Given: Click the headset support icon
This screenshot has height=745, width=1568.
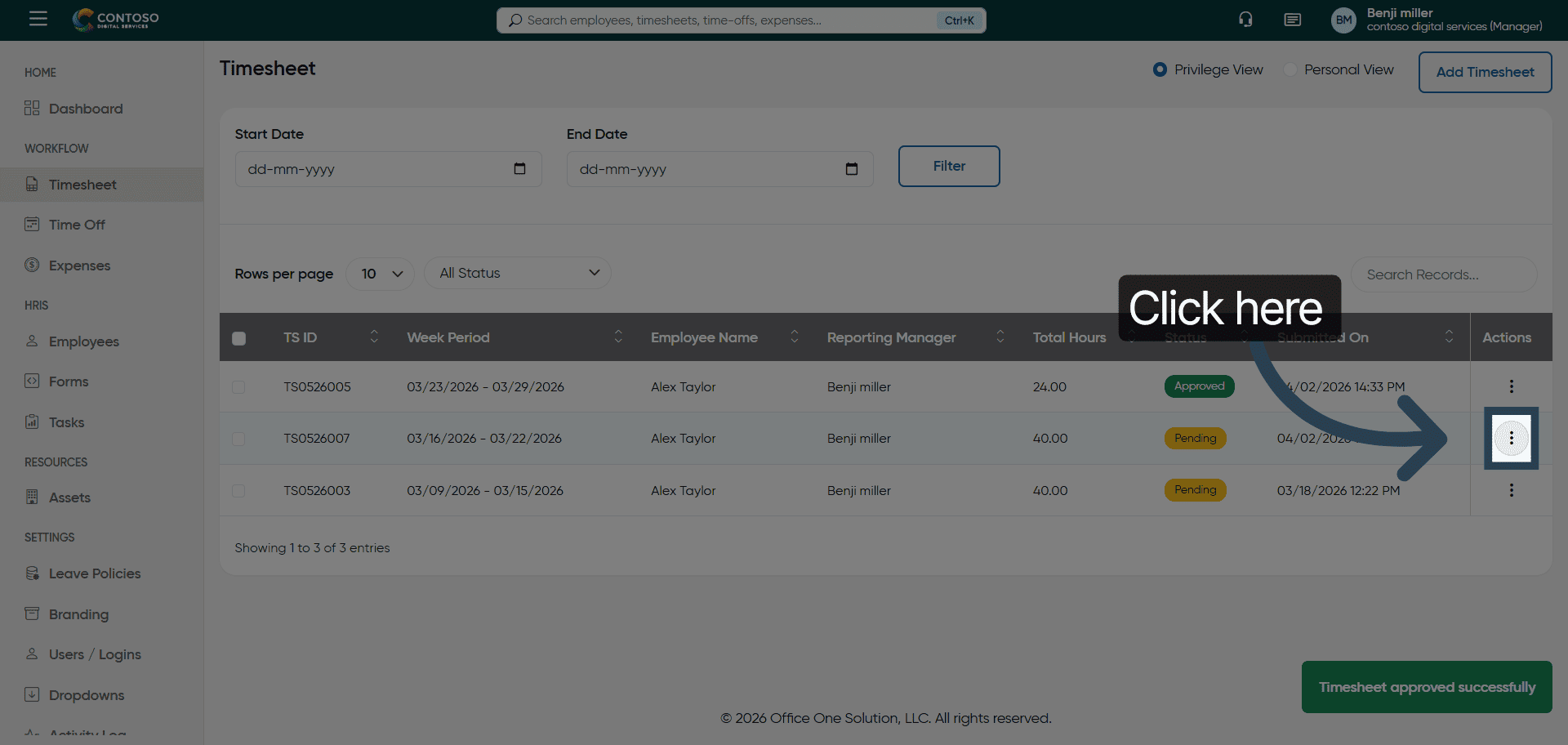Looking at the screenshot, I should pyautogui.click(x=1245, y=20).
